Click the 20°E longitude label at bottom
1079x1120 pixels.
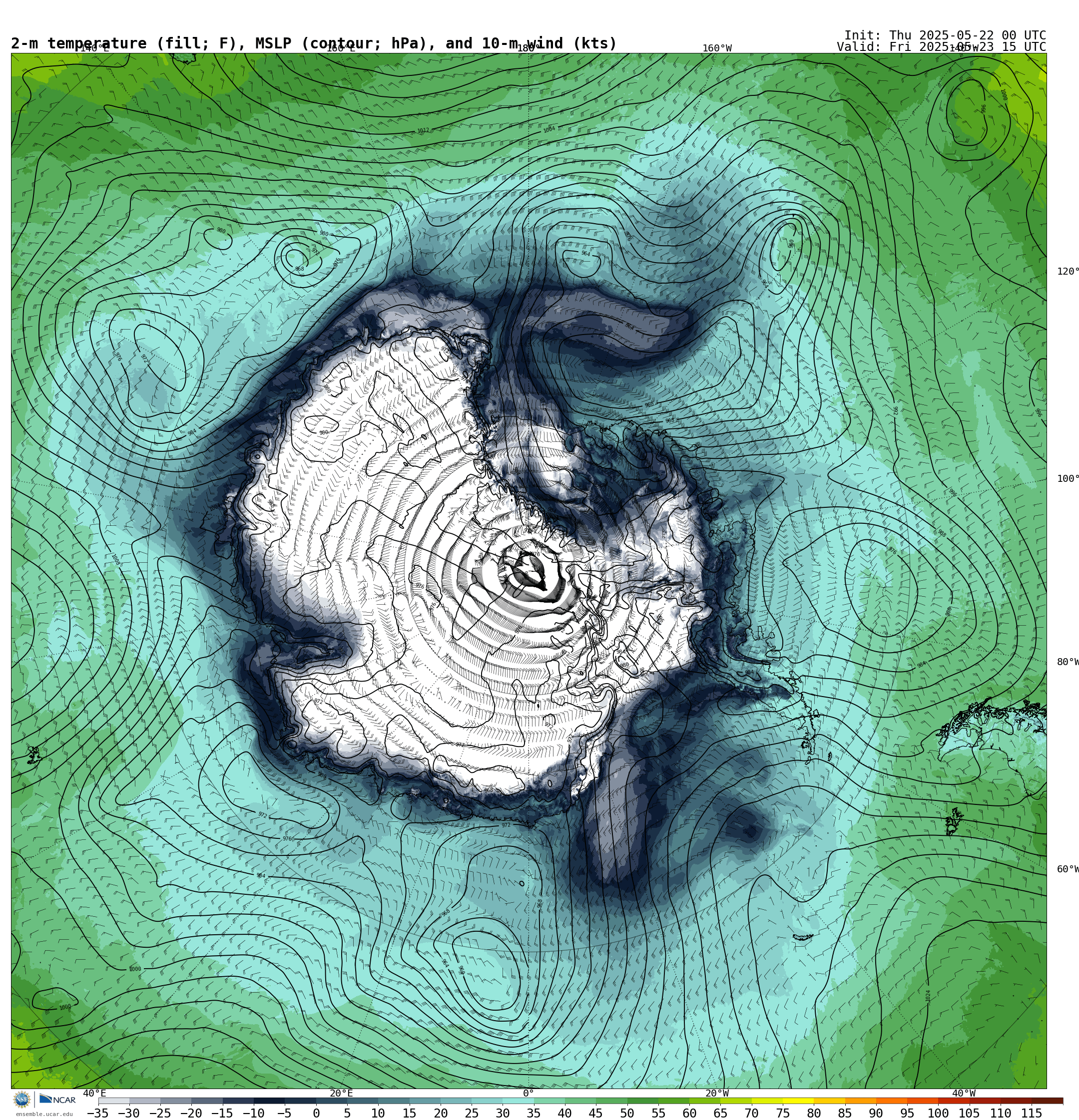tap(341, 1093)
